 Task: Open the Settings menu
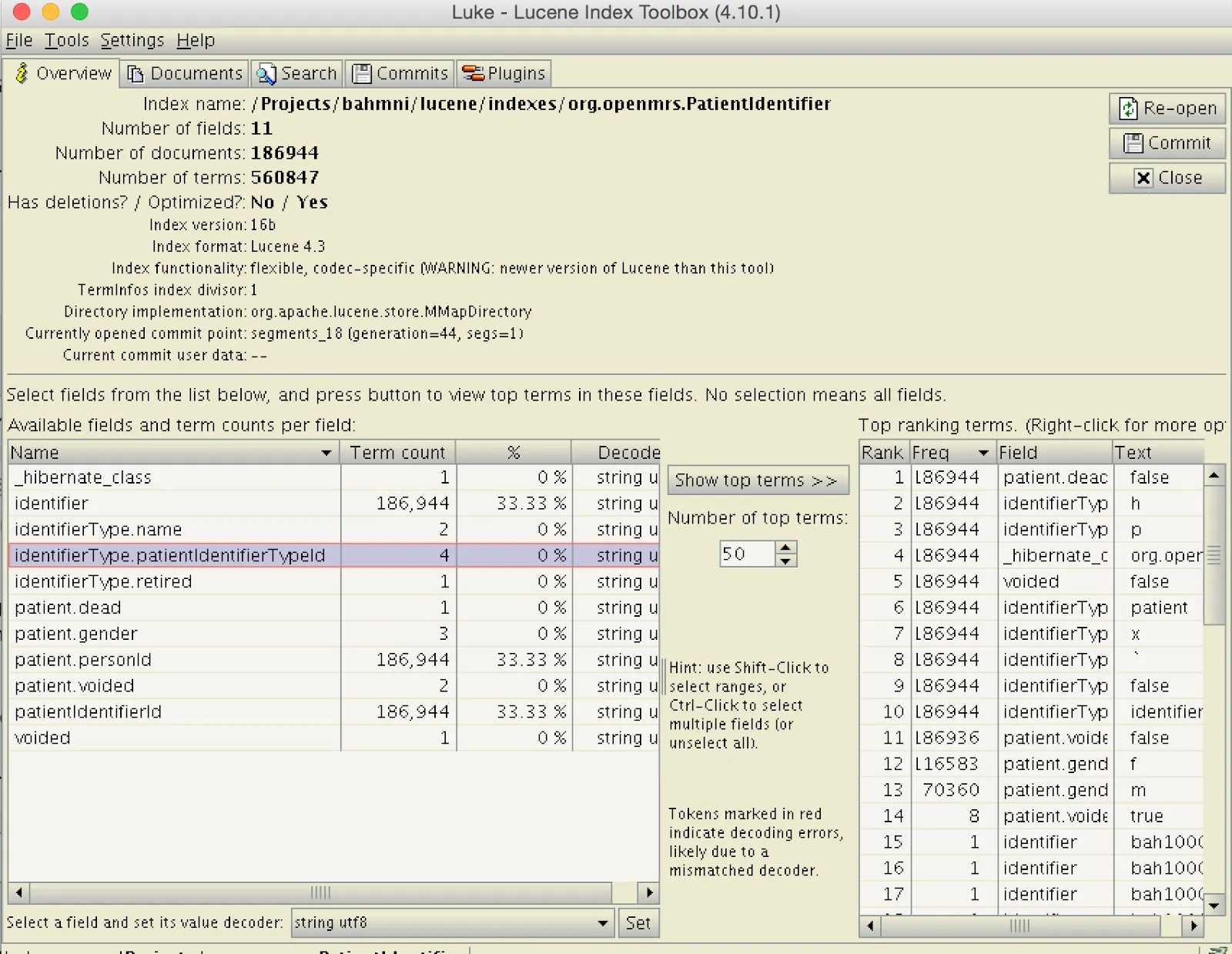[x=132, y=40]
